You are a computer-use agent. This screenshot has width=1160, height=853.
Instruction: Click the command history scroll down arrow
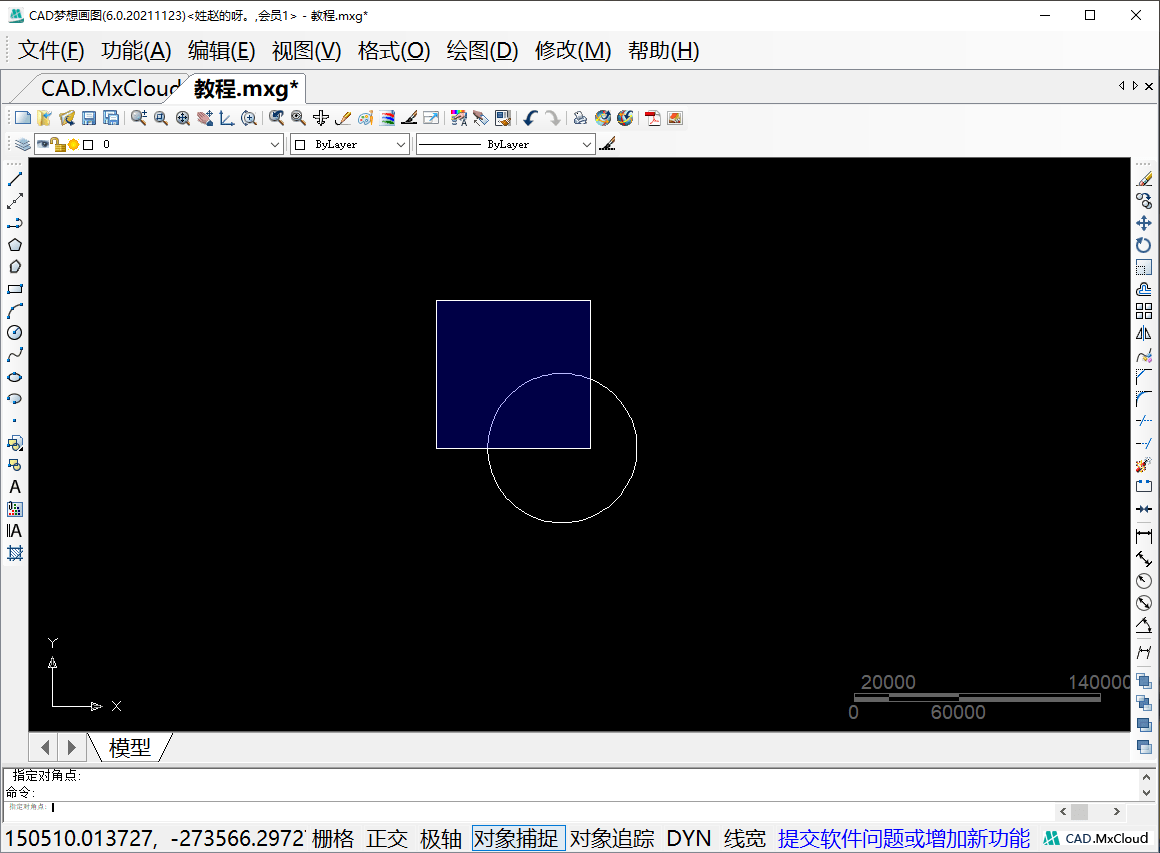pyautogui.click(x=1147, y=792)
